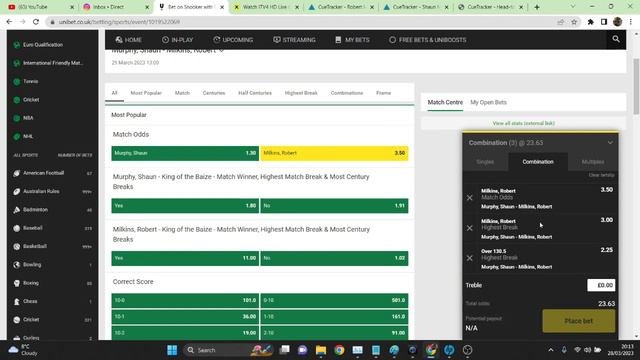Screen dimensions: 640x360
Task: Switch to the Most Popular market tab
Action: (x=146, y=93)
